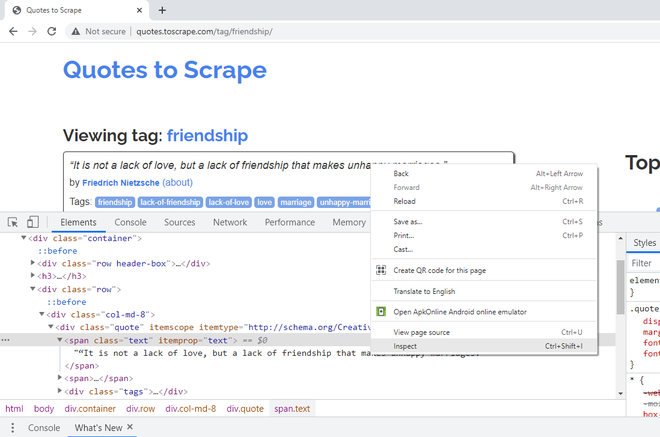The height and width of the screenshot is (437, 660).
Task: Click the QR code icon in context menu
Action: coord(381,270)
